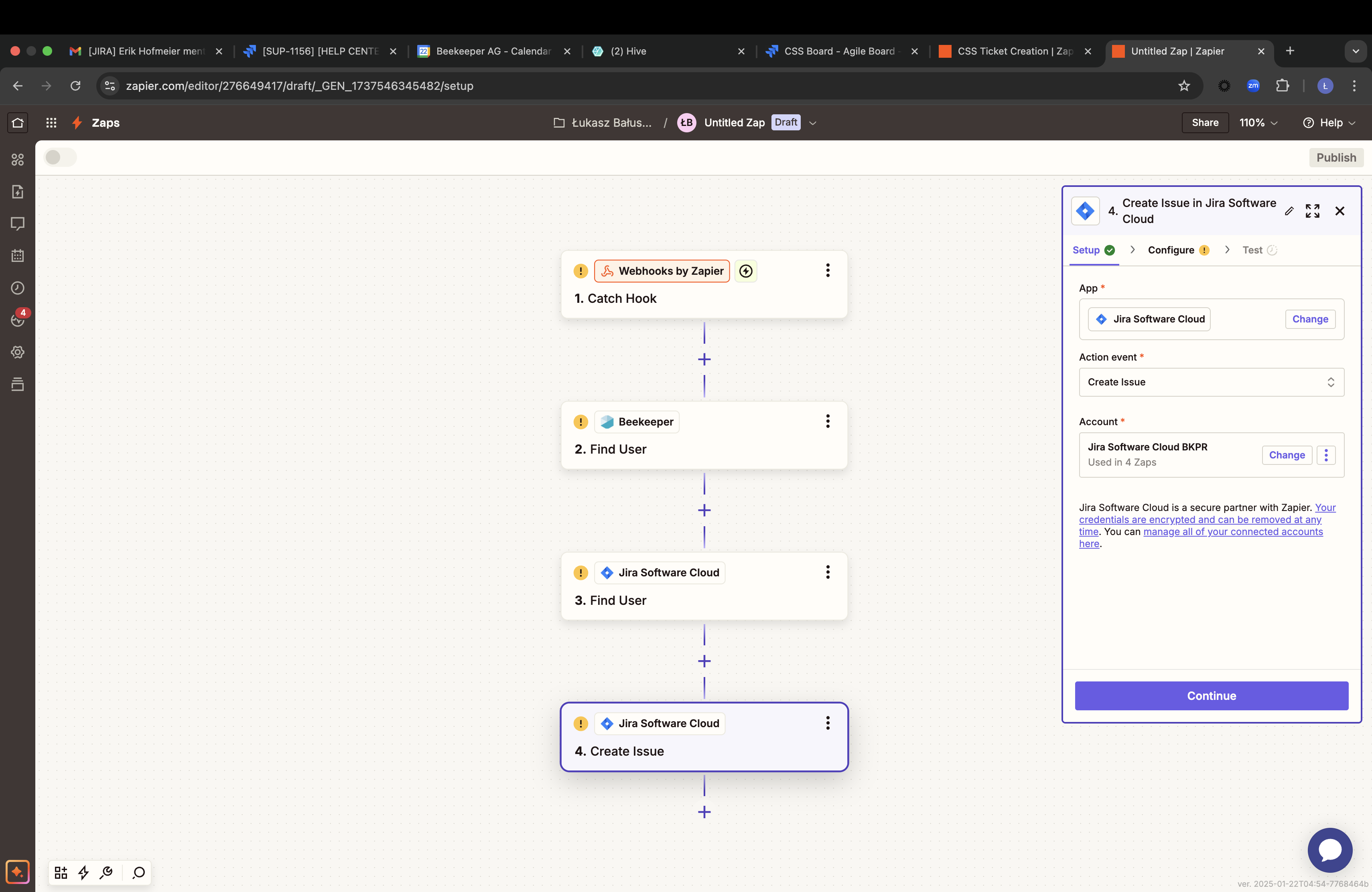Bookmark this page with the star icon
Screen dimensions: 1372x892
pos(1184,86)
